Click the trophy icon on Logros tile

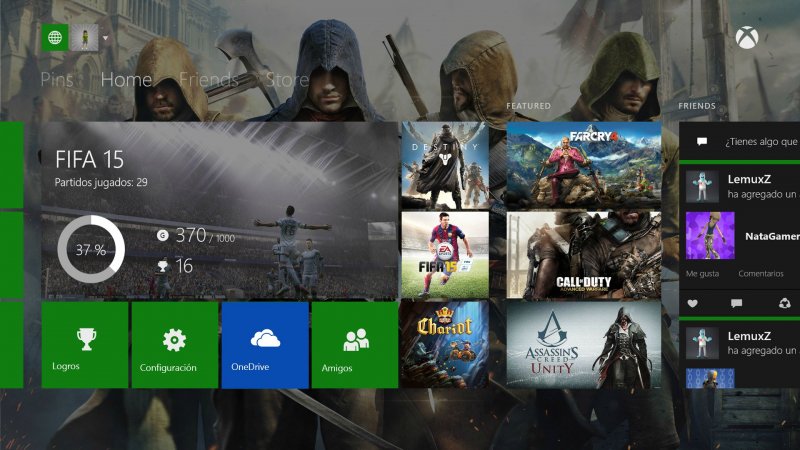click(86, 339)
